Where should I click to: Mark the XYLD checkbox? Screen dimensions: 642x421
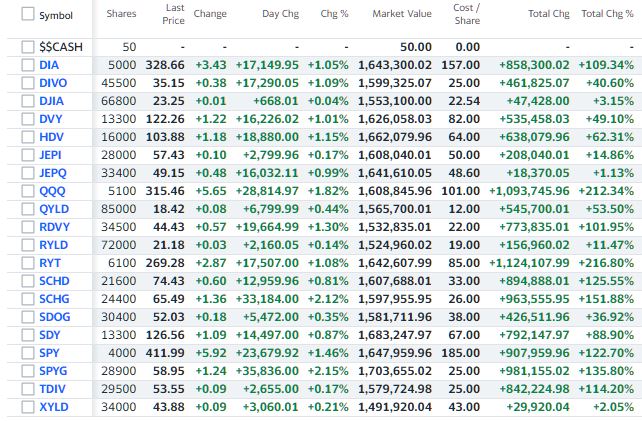tap(27, 407)
